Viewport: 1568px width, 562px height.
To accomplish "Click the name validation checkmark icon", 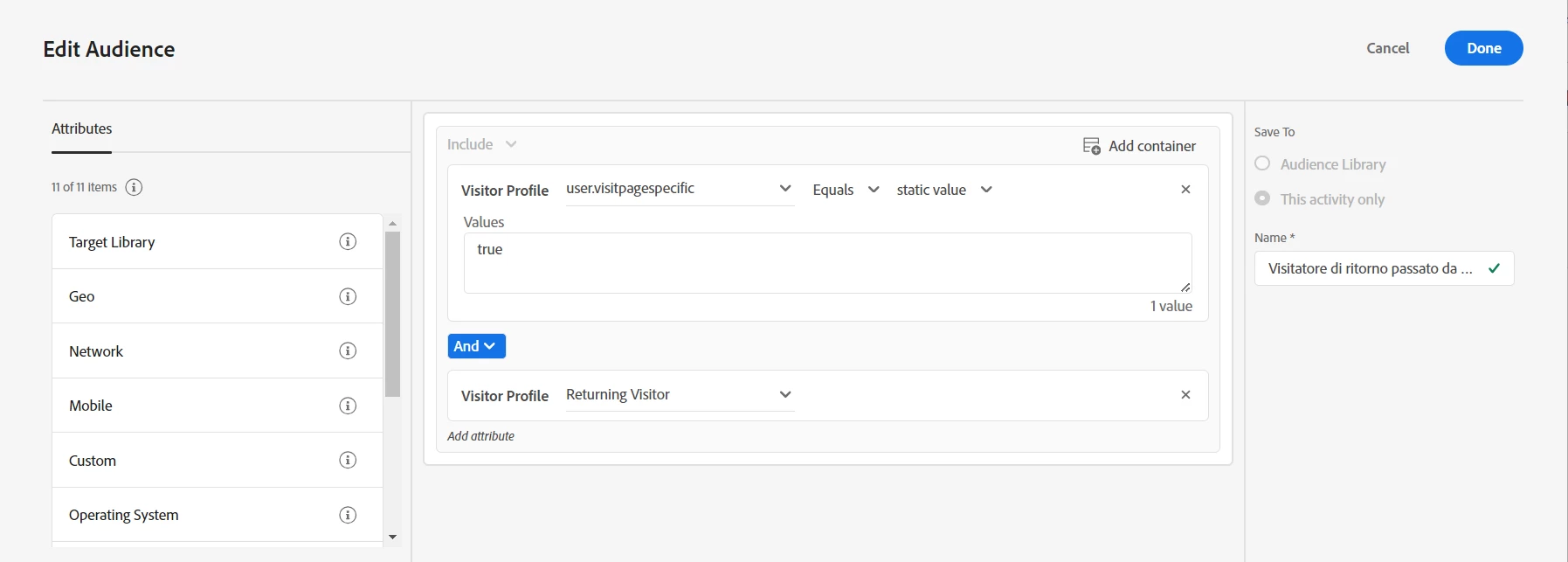I will [1495, 268].
